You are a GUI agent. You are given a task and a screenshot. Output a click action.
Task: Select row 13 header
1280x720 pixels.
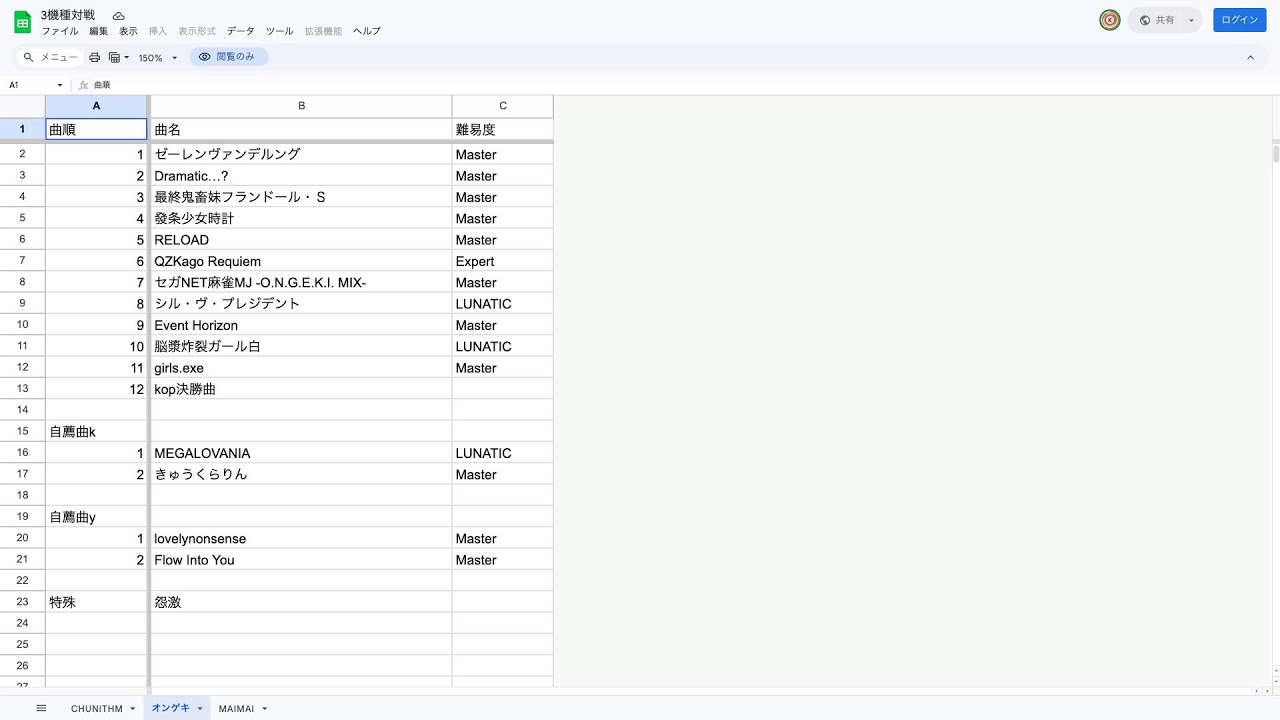[x=22, y=389]
